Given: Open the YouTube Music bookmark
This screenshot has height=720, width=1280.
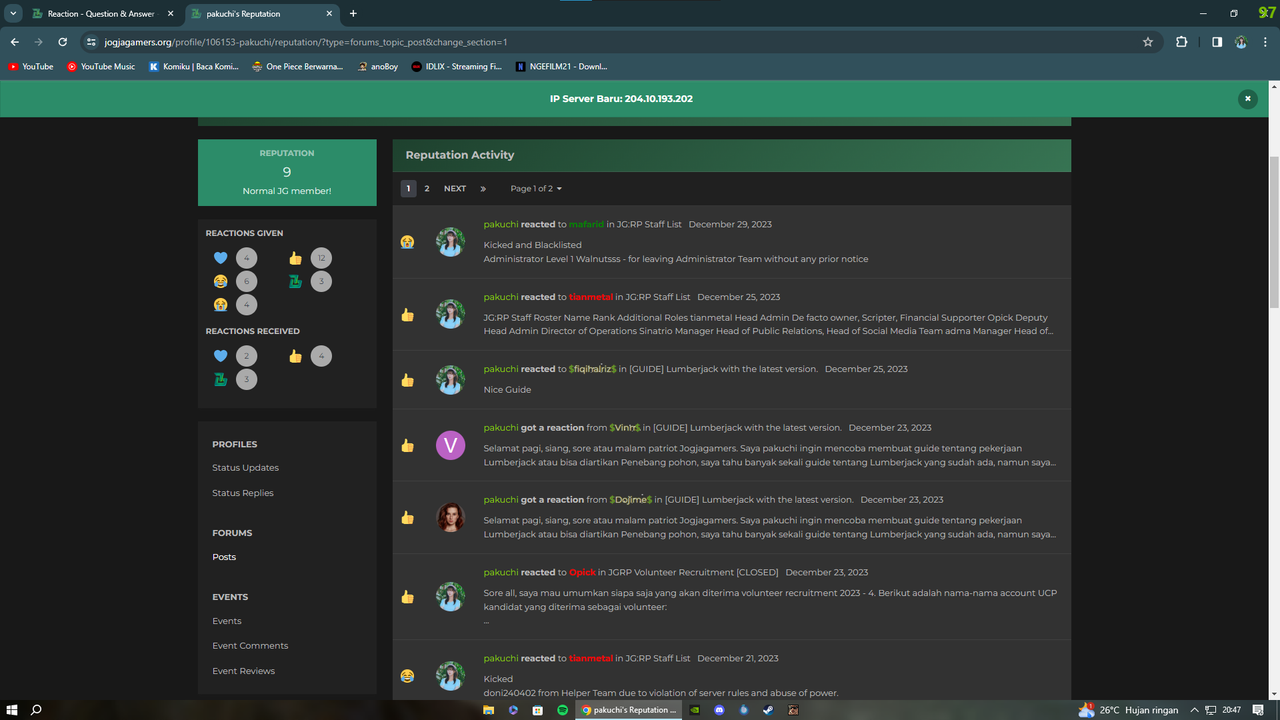Looking at the screenshot, I should [x=101, y=67].
